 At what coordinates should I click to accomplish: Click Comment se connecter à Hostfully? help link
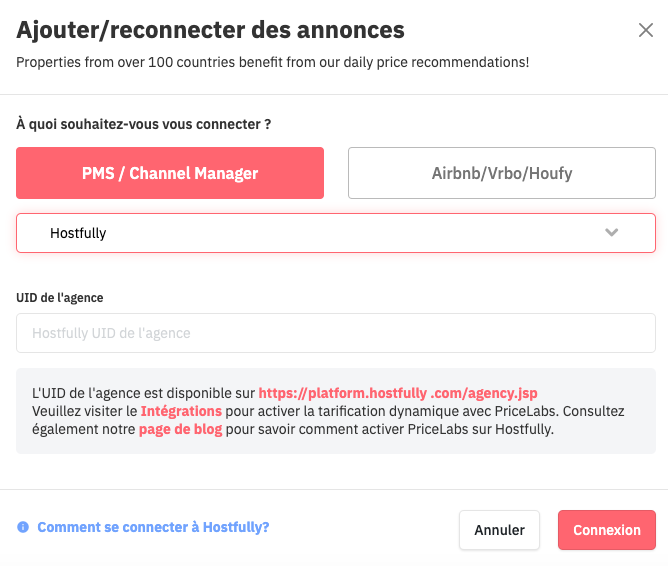pyautogui.click(x=153, y=527)
